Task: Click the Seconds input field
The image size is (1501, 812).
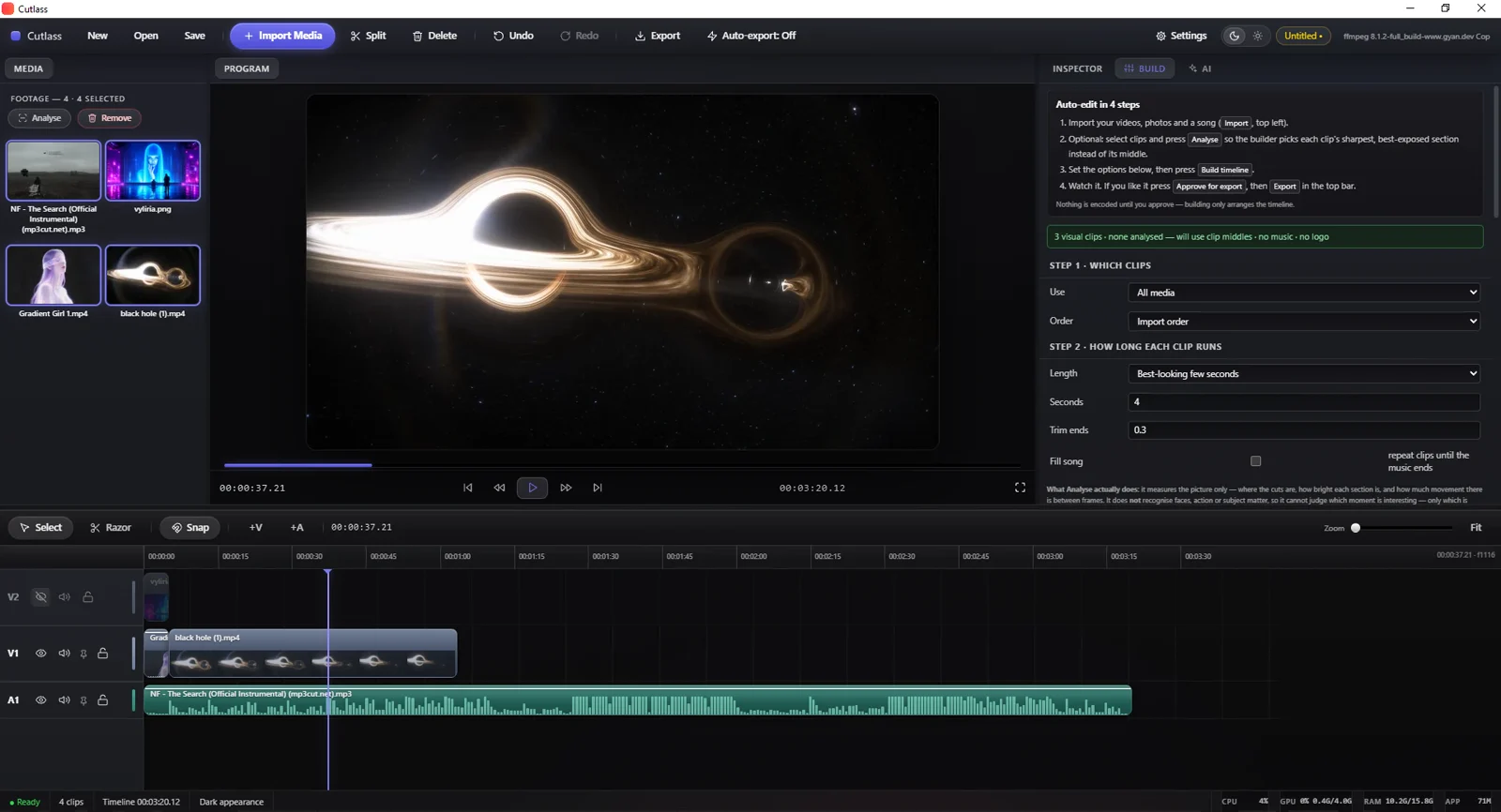Action: point(1304,402)
